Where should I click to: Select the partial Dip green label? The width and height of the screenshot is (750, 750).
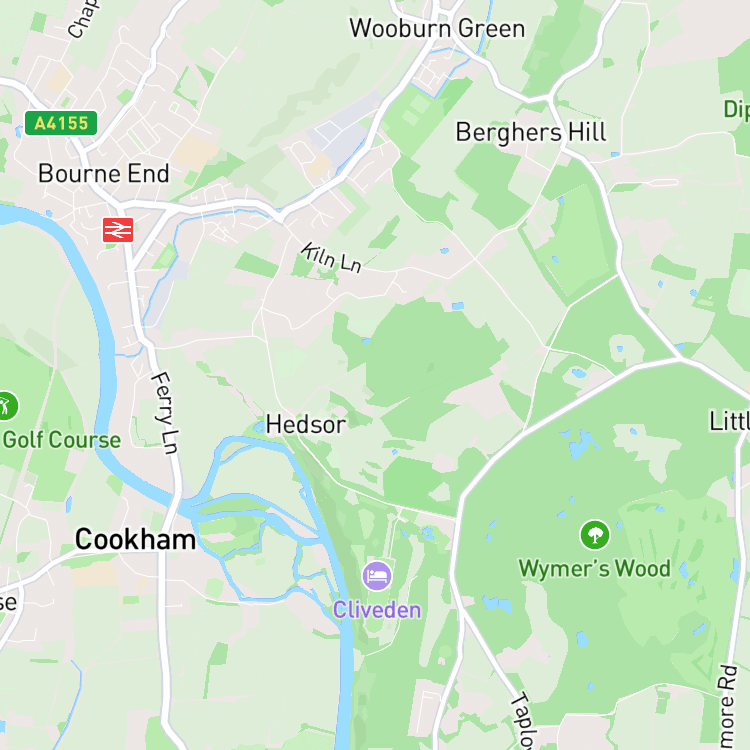coord(737,110)
